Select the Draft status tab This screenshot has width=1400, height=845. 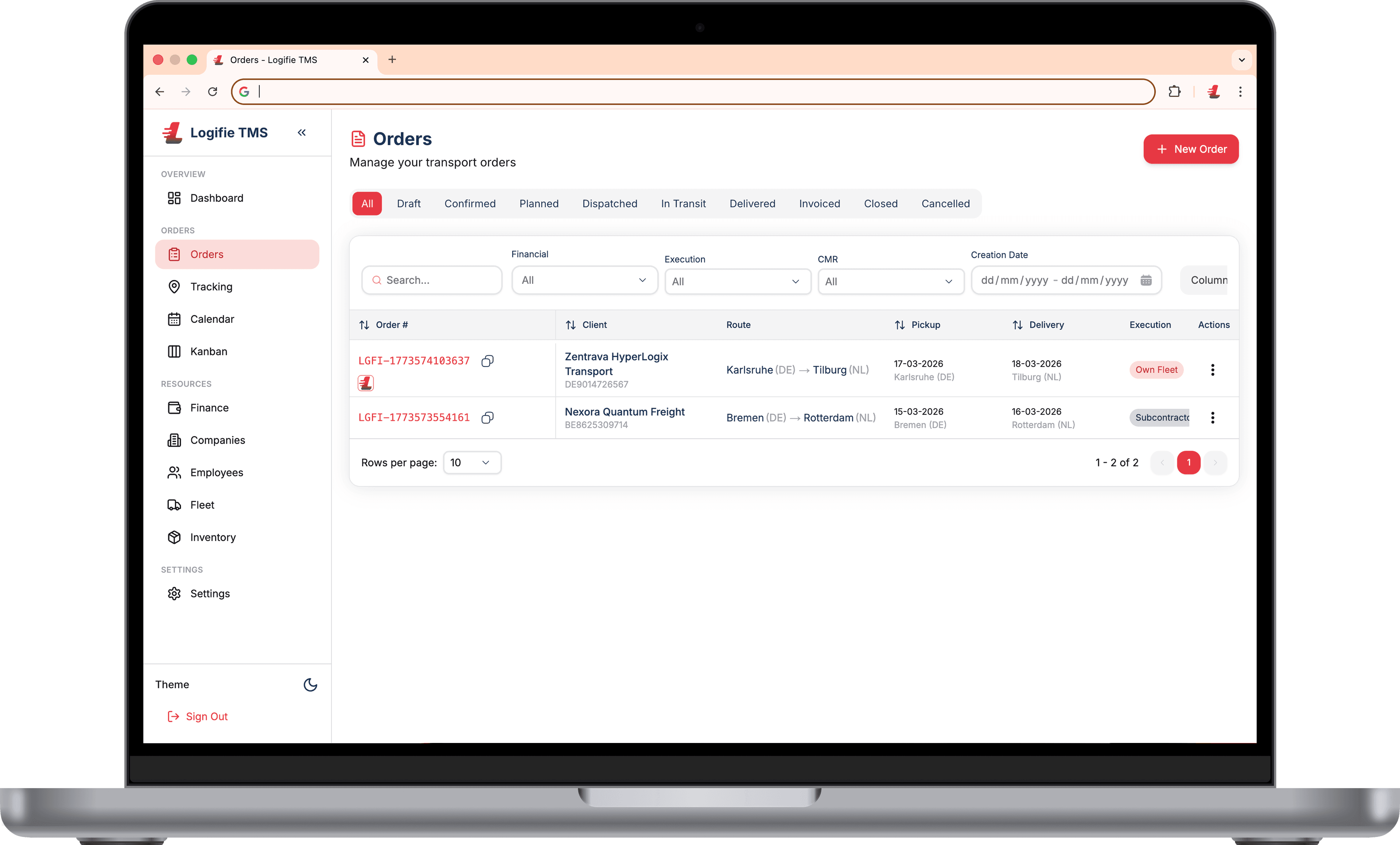click(409, 203)
